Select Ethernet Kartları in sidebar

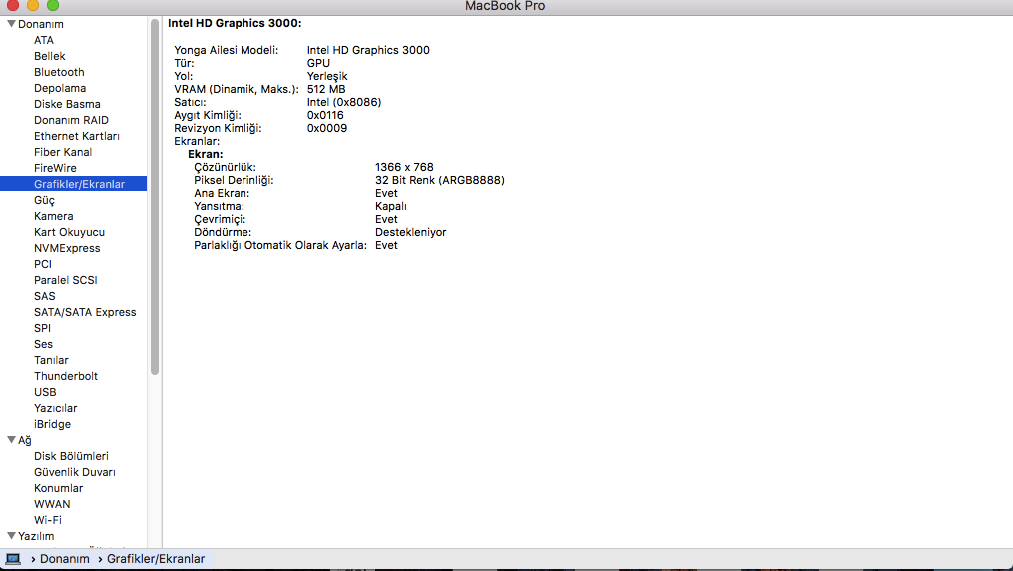click(x=77, y=136)
